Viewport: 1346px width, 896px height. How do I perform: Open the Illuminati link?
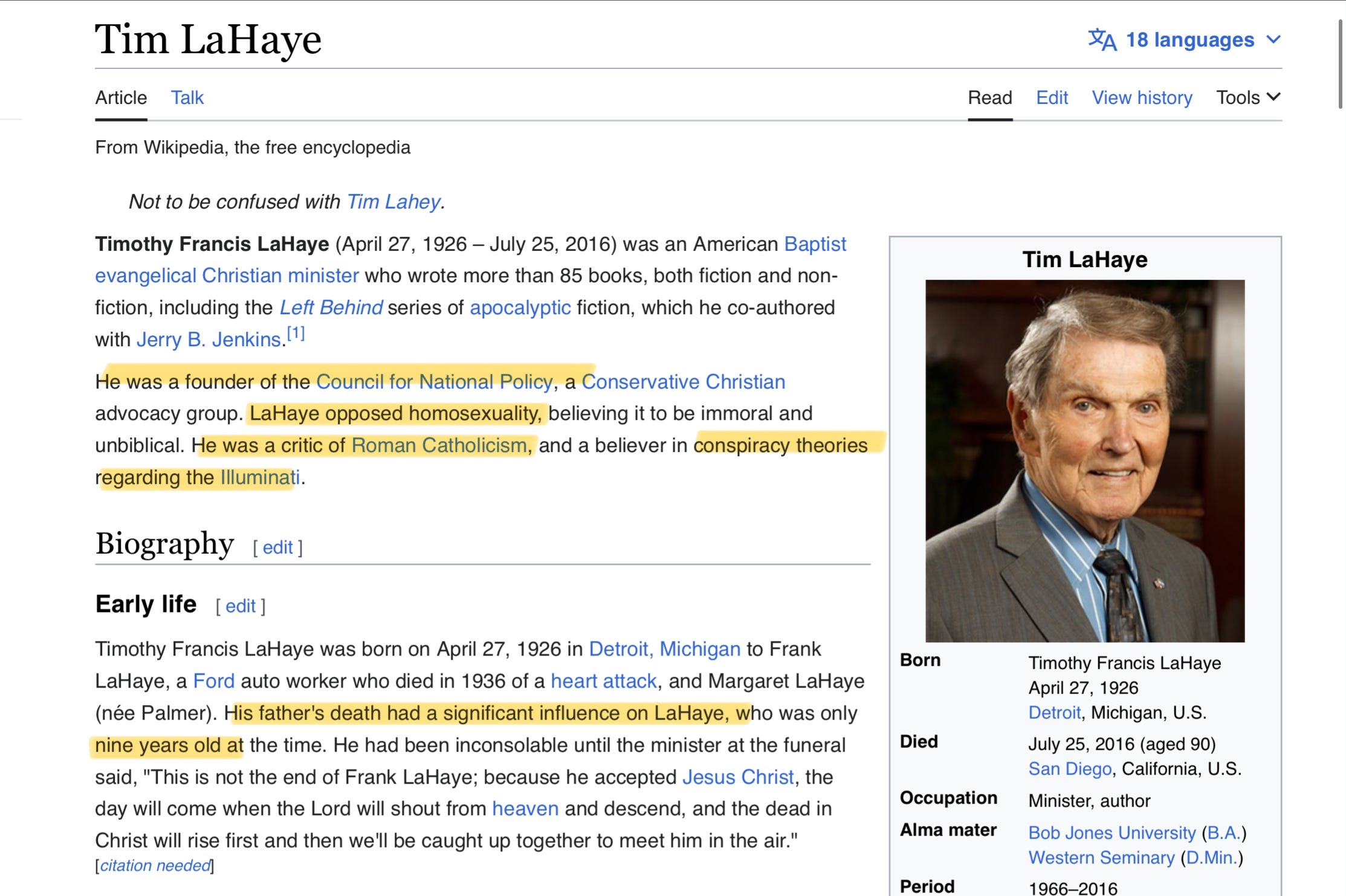(x=260, y=477)
